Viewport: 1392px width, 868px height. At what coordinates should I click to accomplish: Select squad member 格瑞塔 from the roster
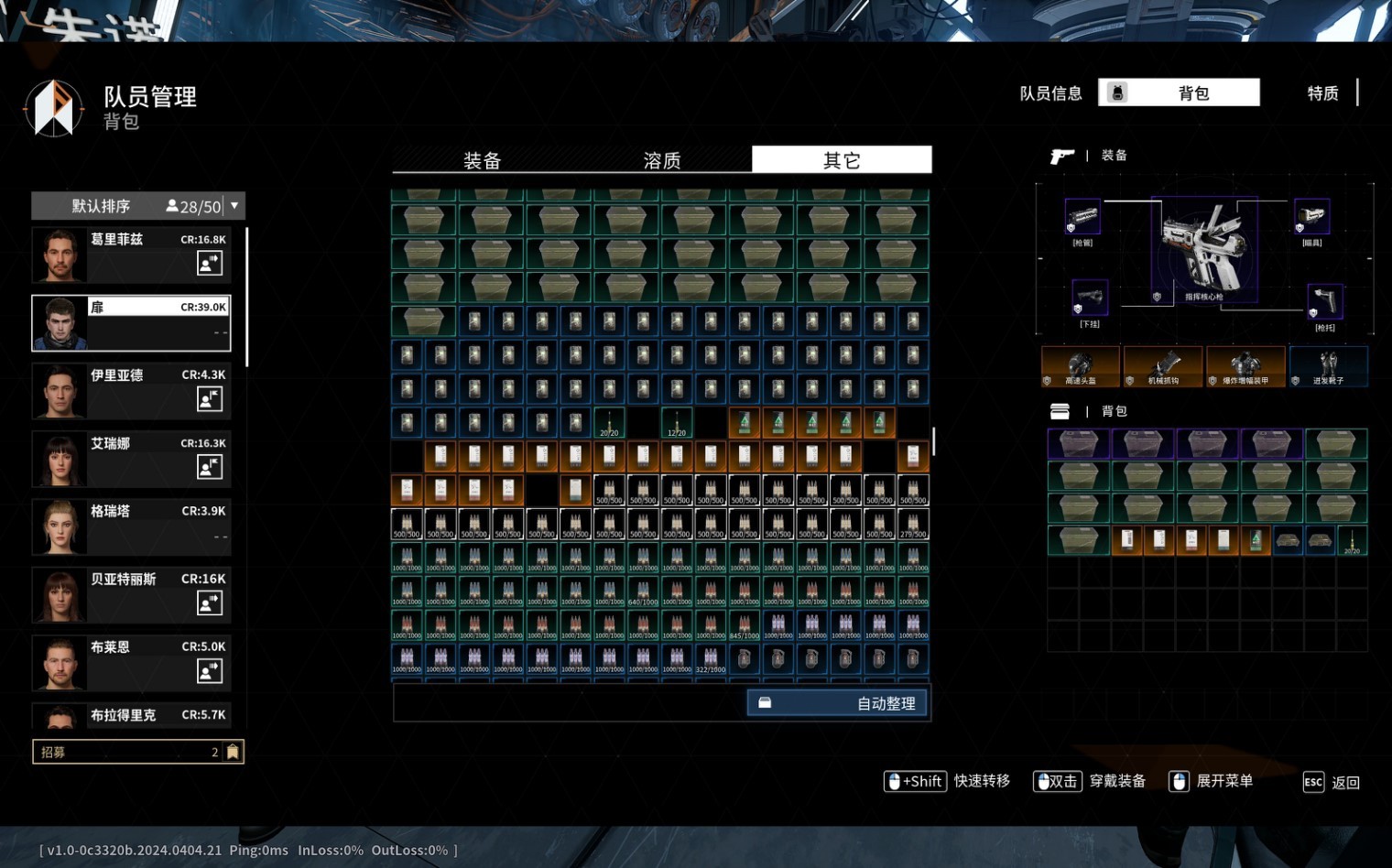click(131, 526)
